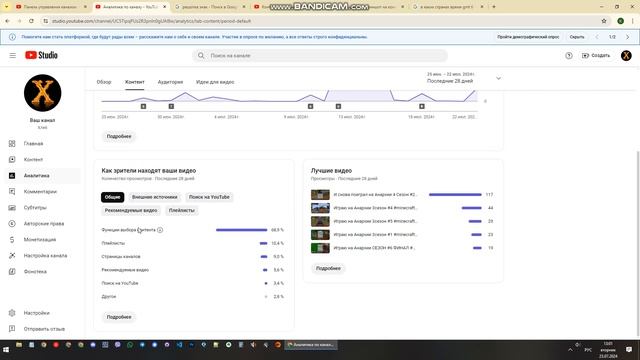Click Подробнее in the Лучшие видео card
640x360 pixels.
pos(328,269)
